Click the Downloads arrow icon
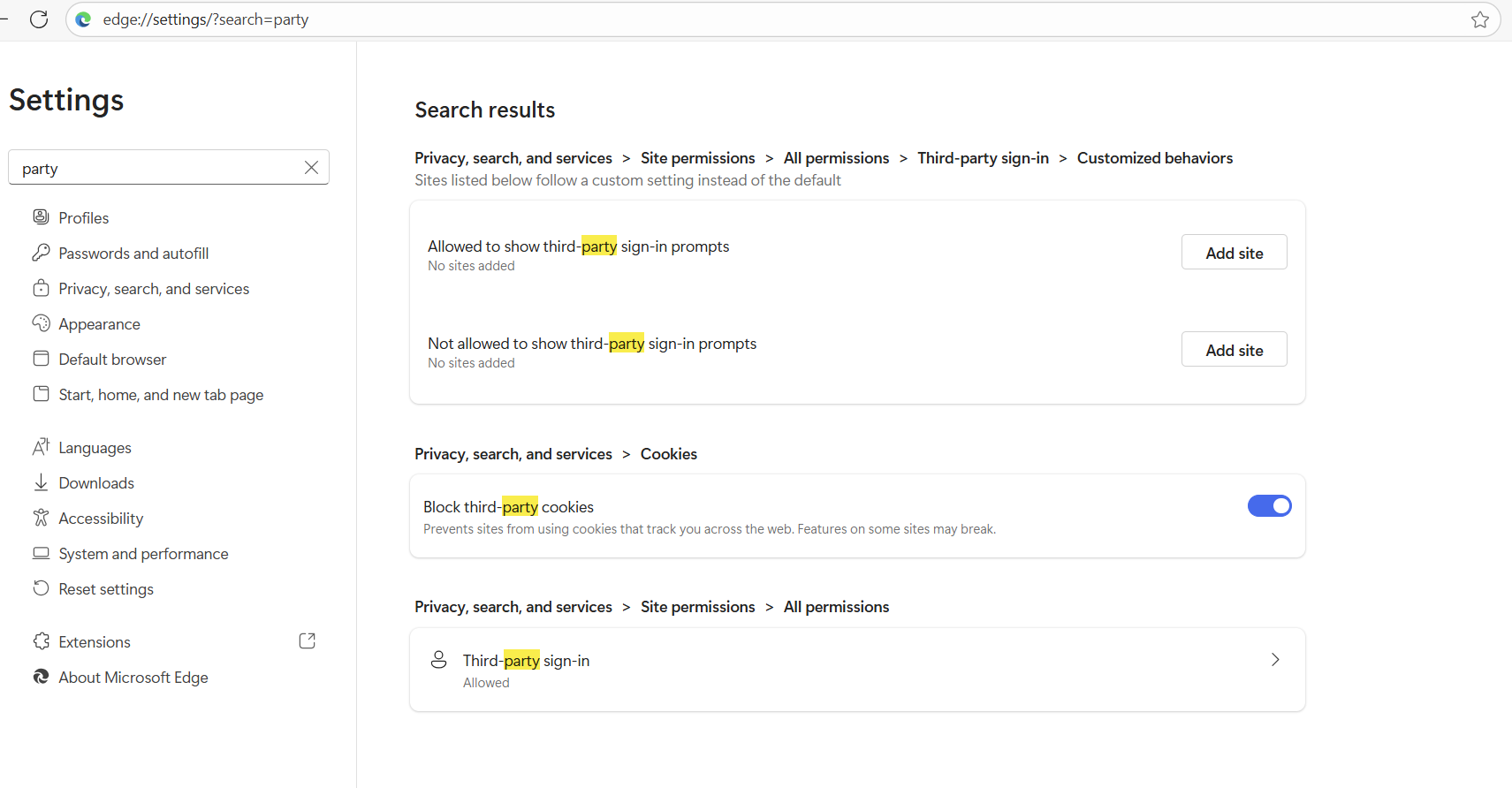 click(x=41, y=483)
